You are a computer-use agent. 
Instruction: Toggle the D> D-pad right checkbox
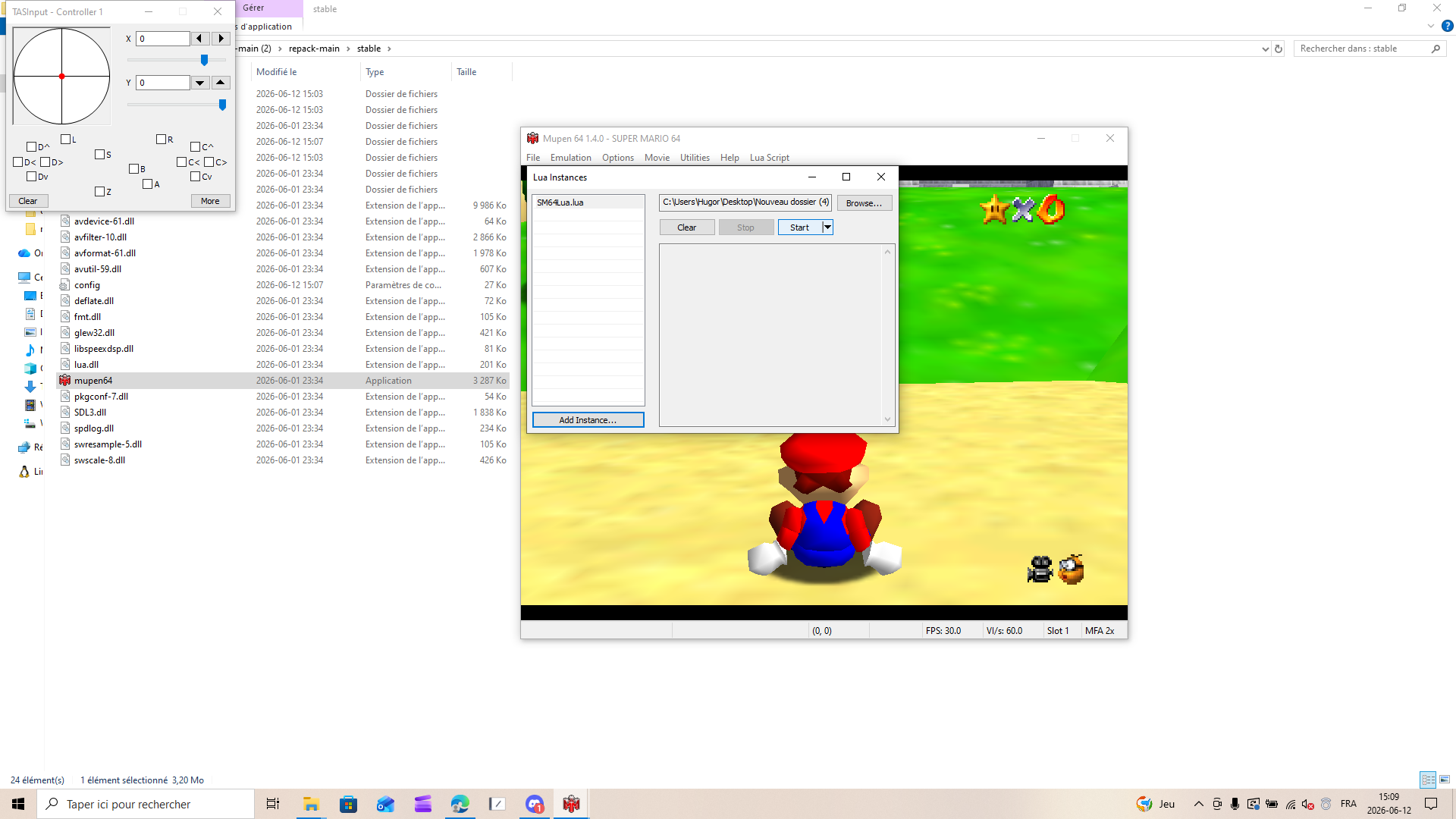coord(45,162)
